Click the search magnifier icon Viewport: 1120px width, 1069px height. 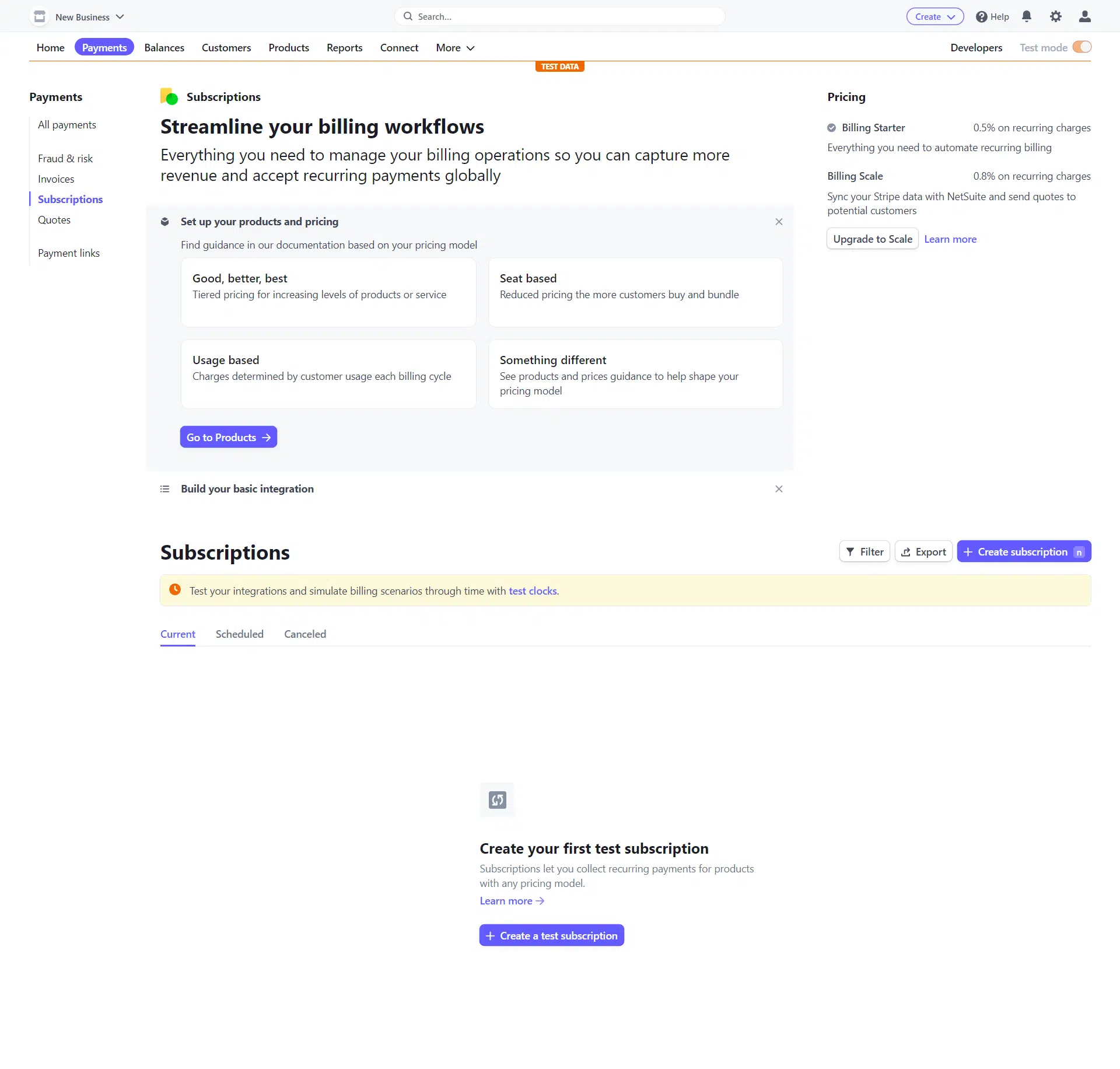tap(408, 16)
